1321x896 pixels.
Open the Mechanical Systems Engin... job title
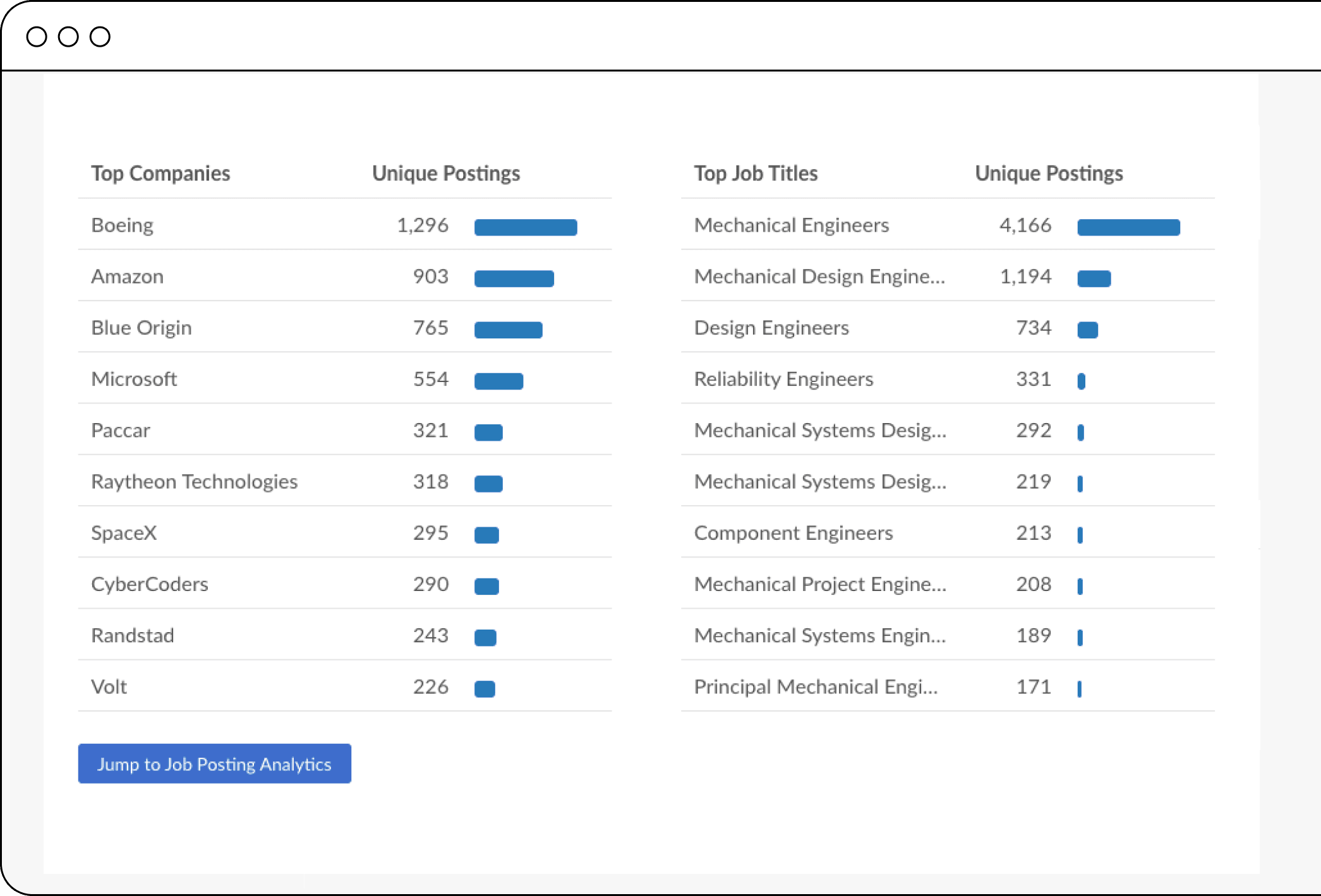pyautogui.click(x=820, y=635)
